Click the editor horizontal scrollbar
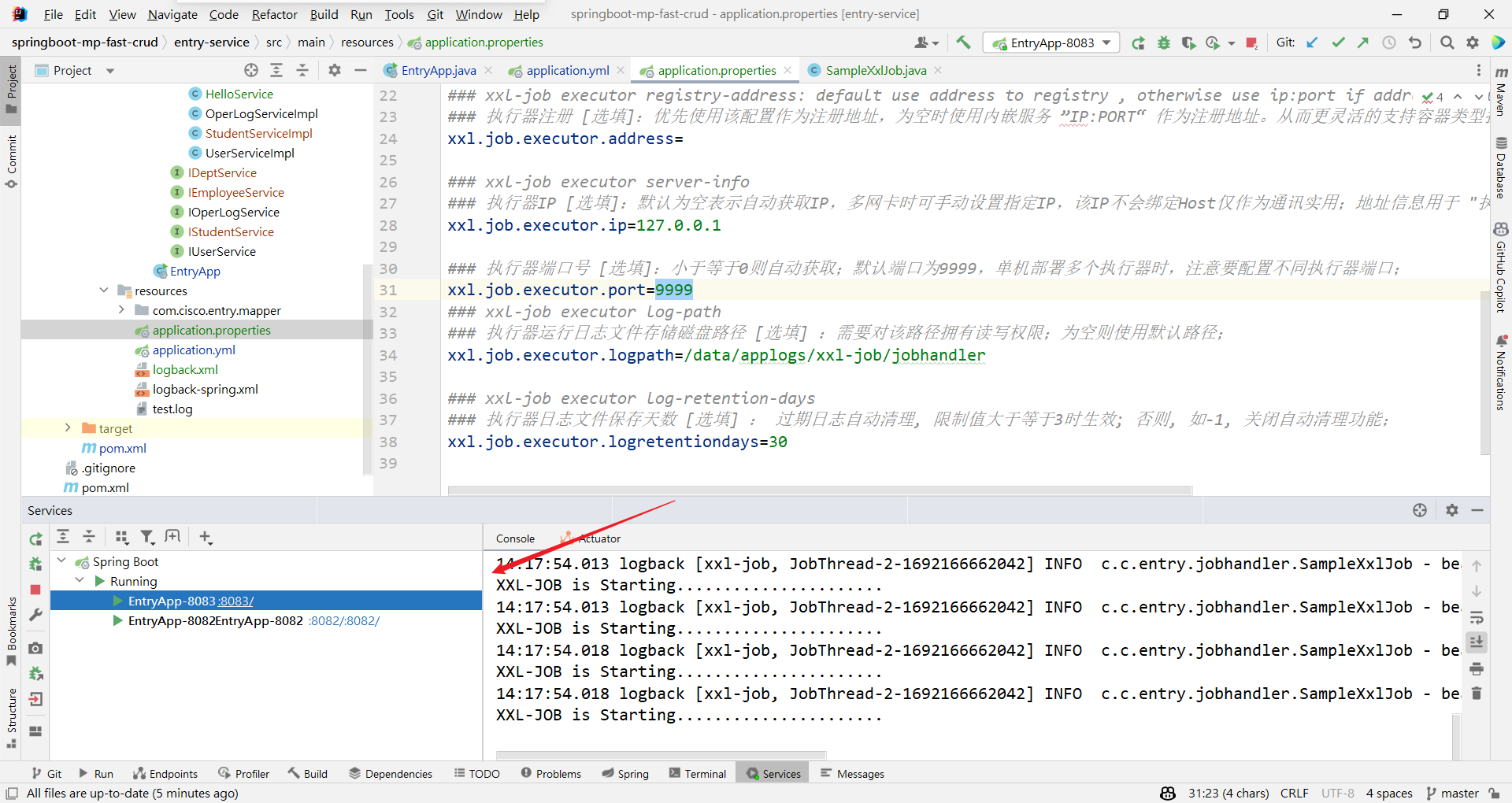Image resolution: width=1512 pixels, height=803 pixels. coord(820,490)
